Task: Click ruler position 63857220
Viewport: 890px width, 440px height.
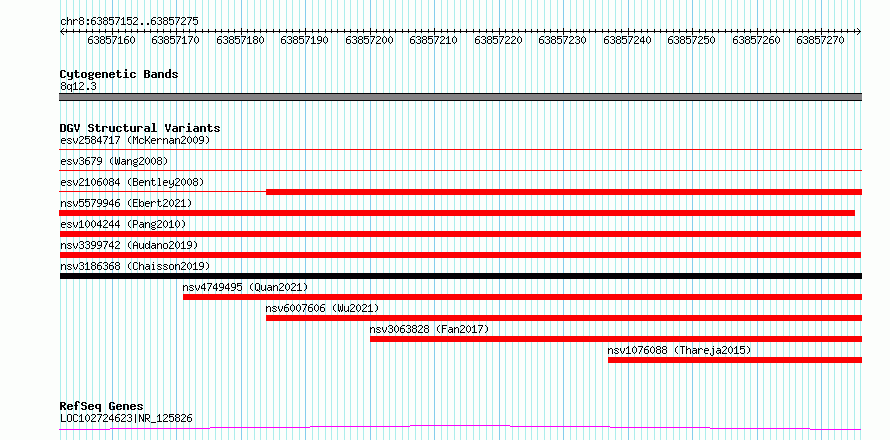Action: (498, 41)
